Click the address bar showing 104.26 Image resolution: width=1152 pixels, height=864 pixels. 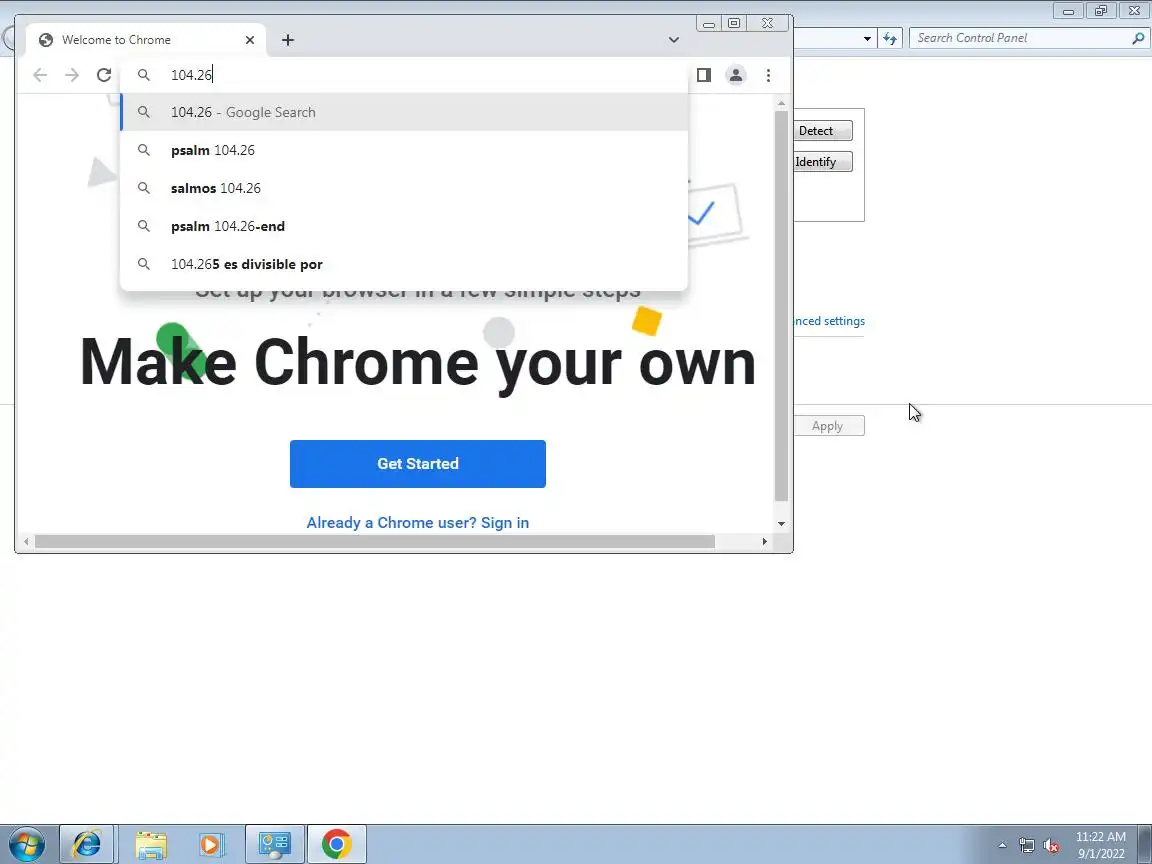[x=404, y=75]
